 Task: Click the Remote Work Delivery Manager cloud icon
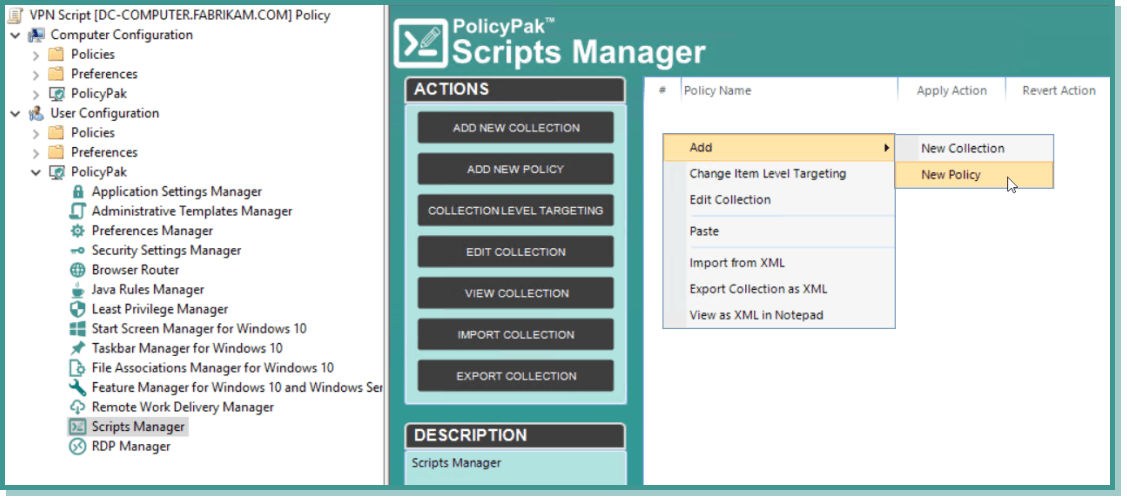tap(78, 407)
